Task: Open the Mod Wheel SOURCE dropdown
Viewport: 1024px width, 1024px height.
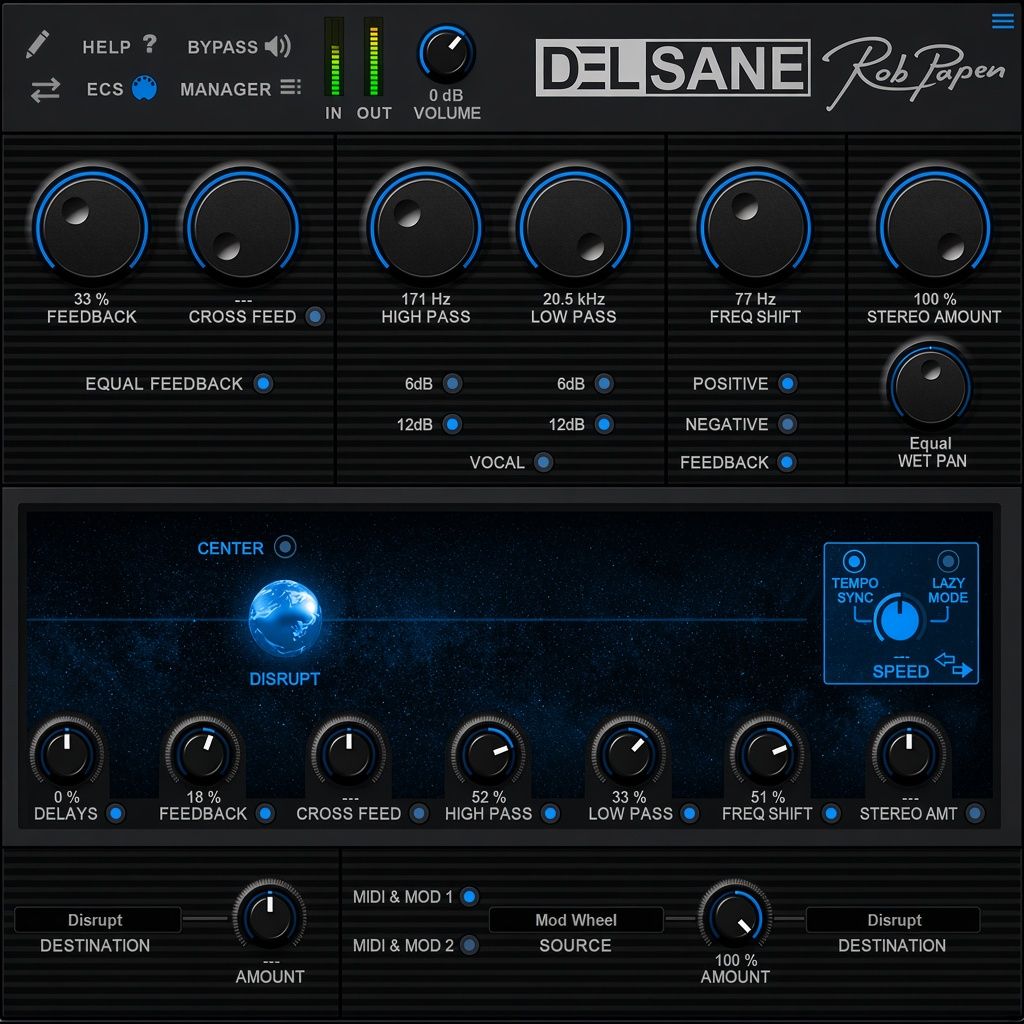Action: point(576,920)
